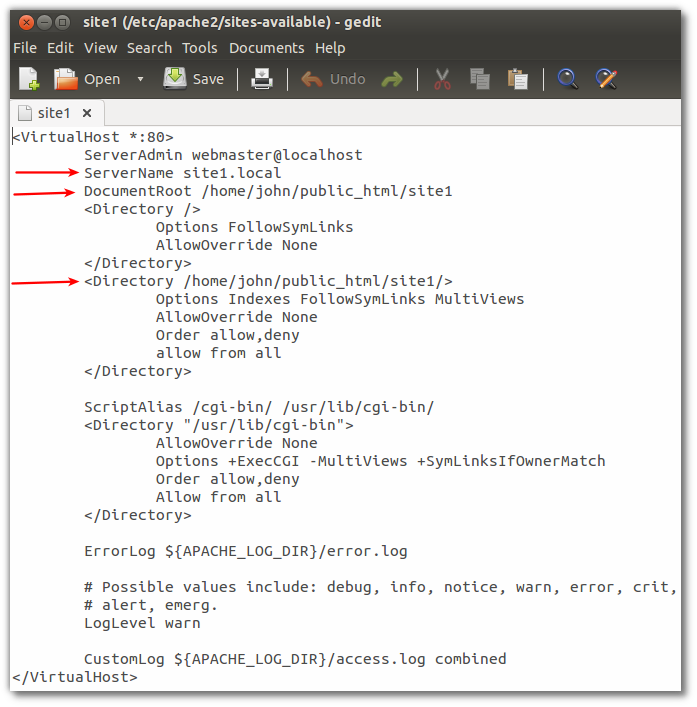Click the Redo arrow icon
The height and width of the screenshot is (707, 697).
point(392,79)
